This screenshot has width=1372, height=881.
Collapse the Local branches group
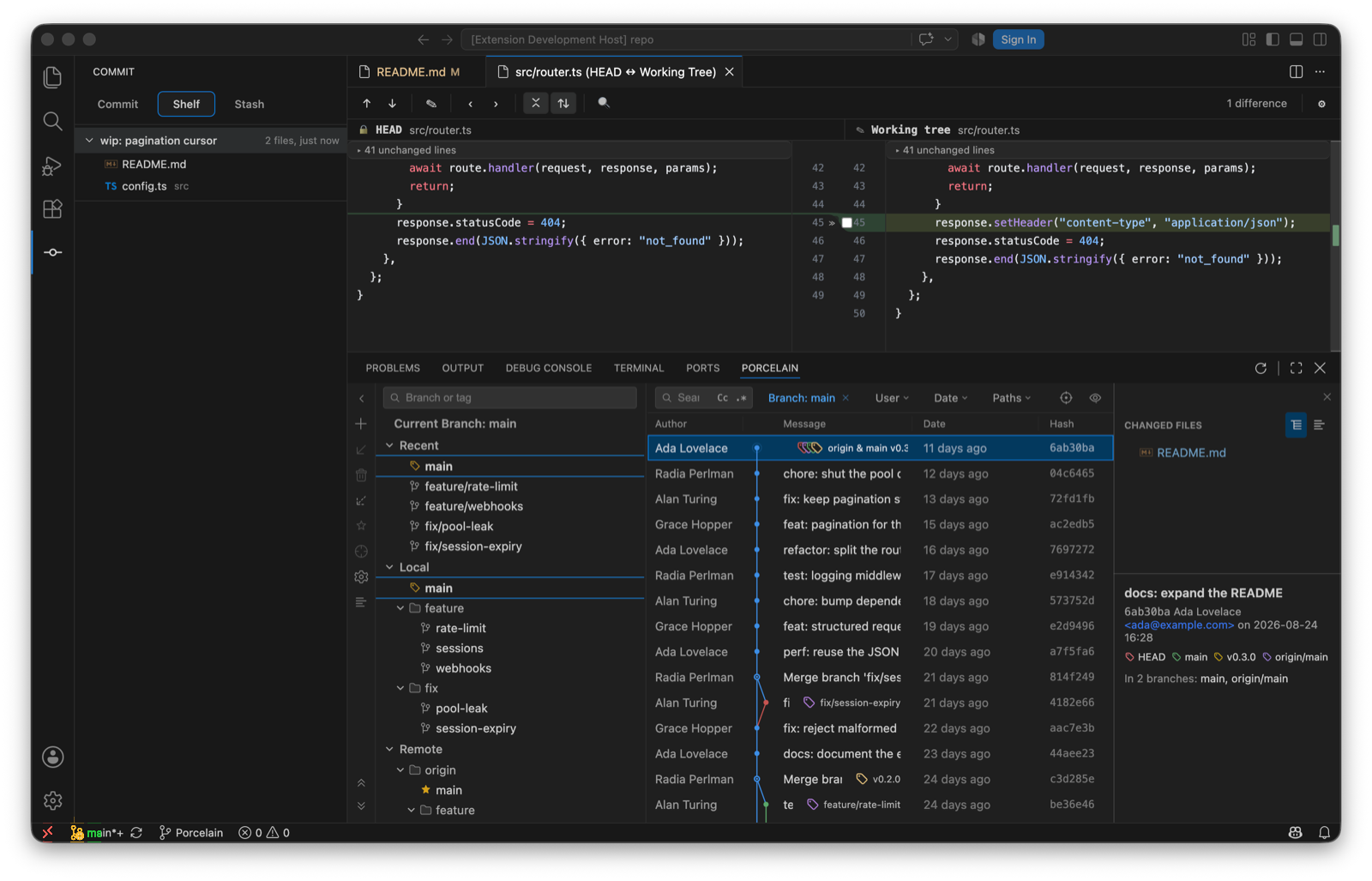click(389, 568)
